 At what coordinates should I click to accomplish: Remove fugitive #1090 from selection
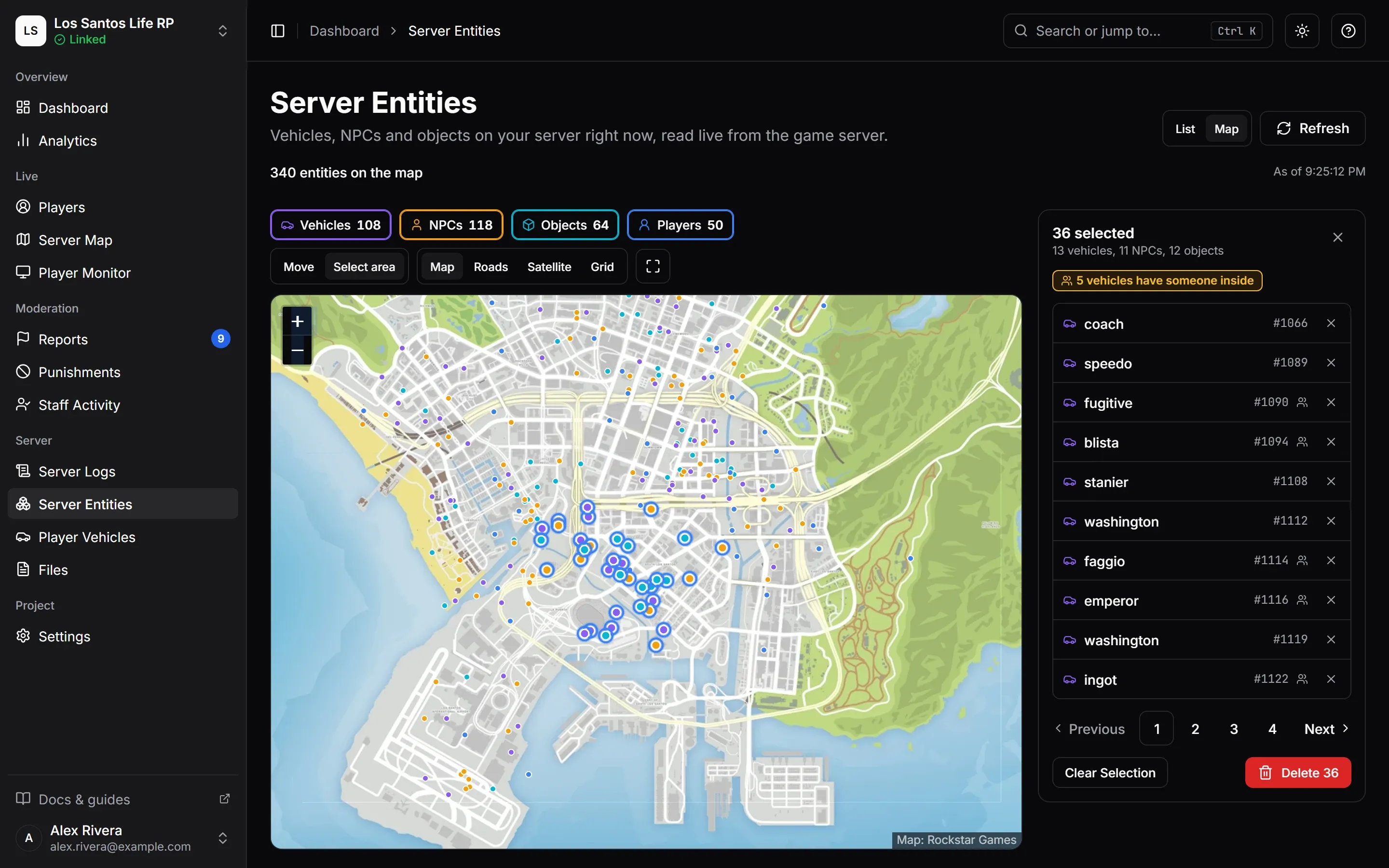pos(1331,403)
